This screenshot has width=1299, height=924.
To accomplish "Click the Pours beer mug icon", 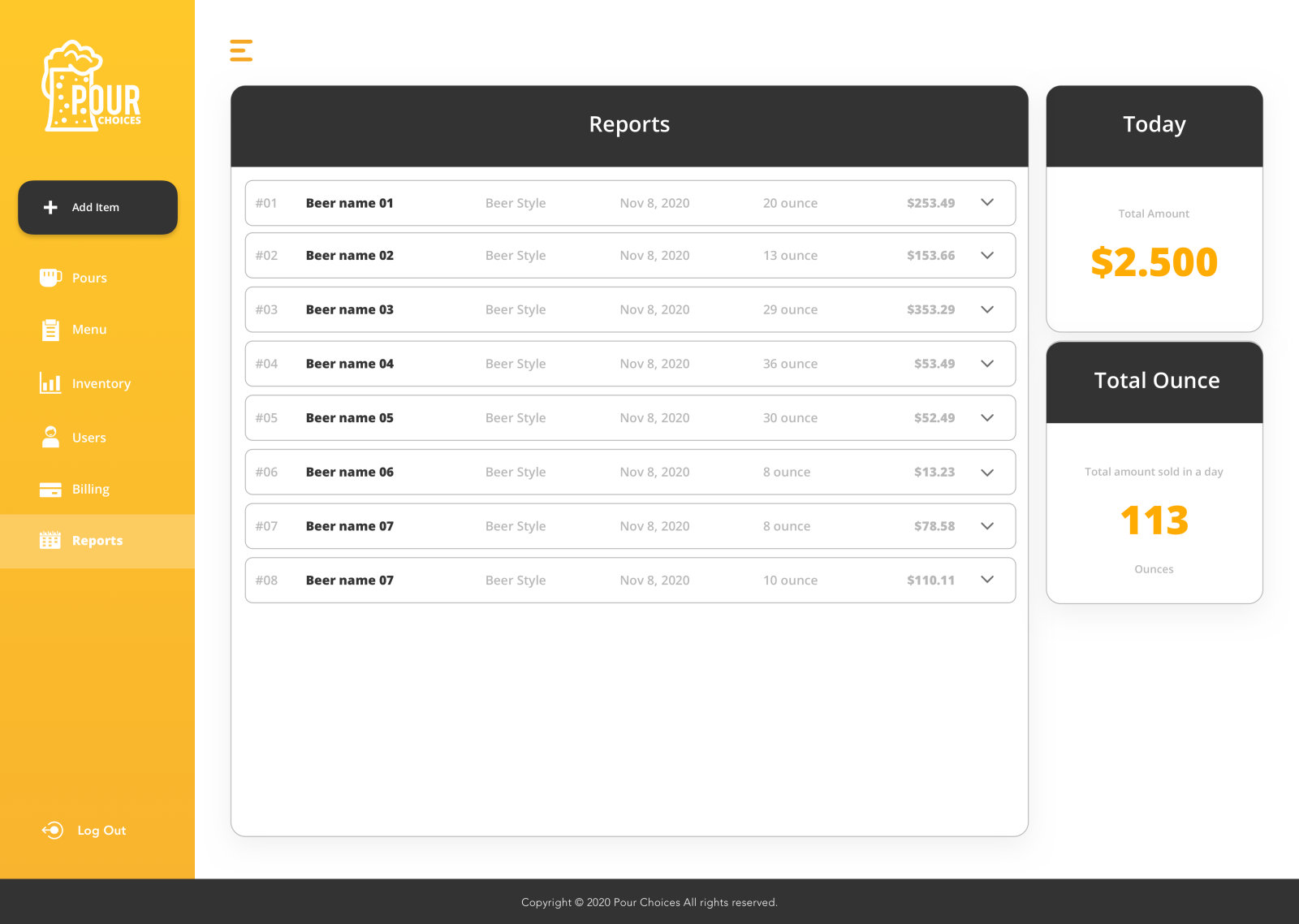I will pos(50,278).
